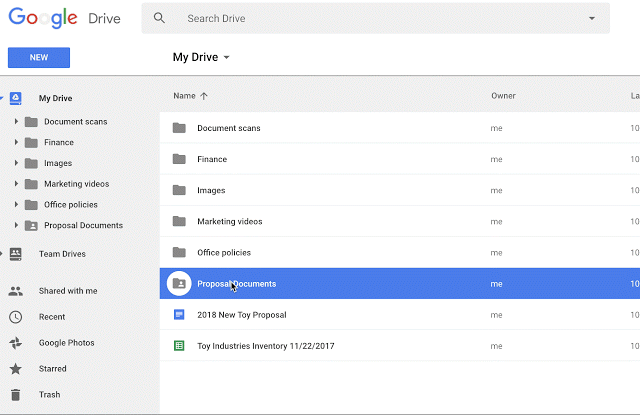The height and width of the screenshot is (415, 640).
Task: Click the blue NEW button
Action: (x=38, y=57)
